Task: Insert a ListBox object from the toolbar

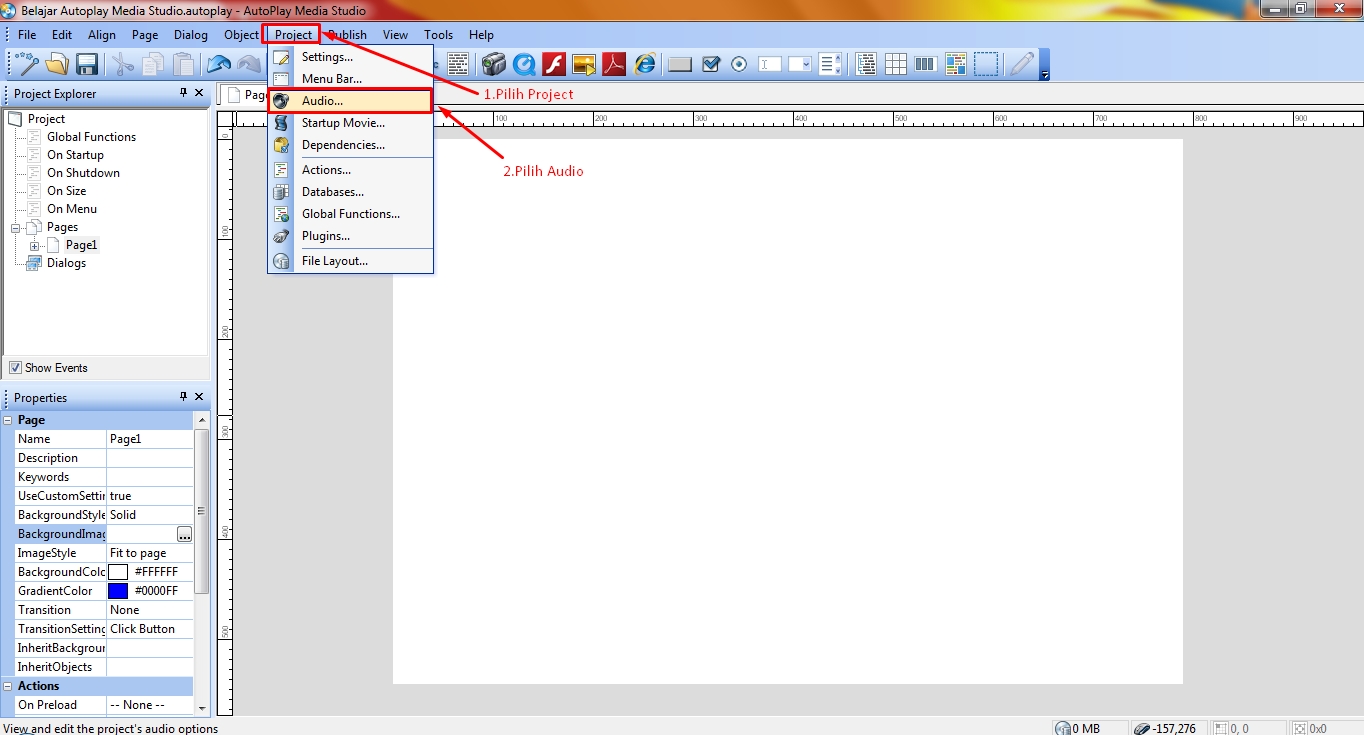Action: (830, 65)
